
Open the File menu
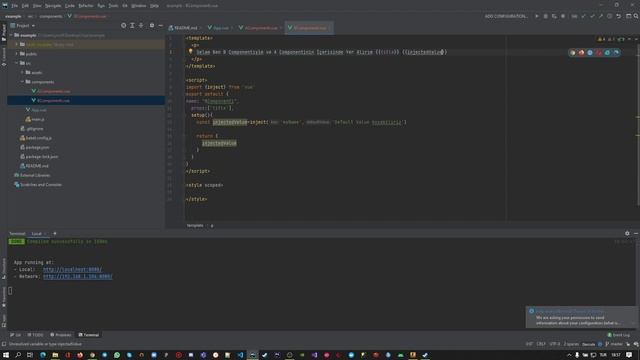15,6
